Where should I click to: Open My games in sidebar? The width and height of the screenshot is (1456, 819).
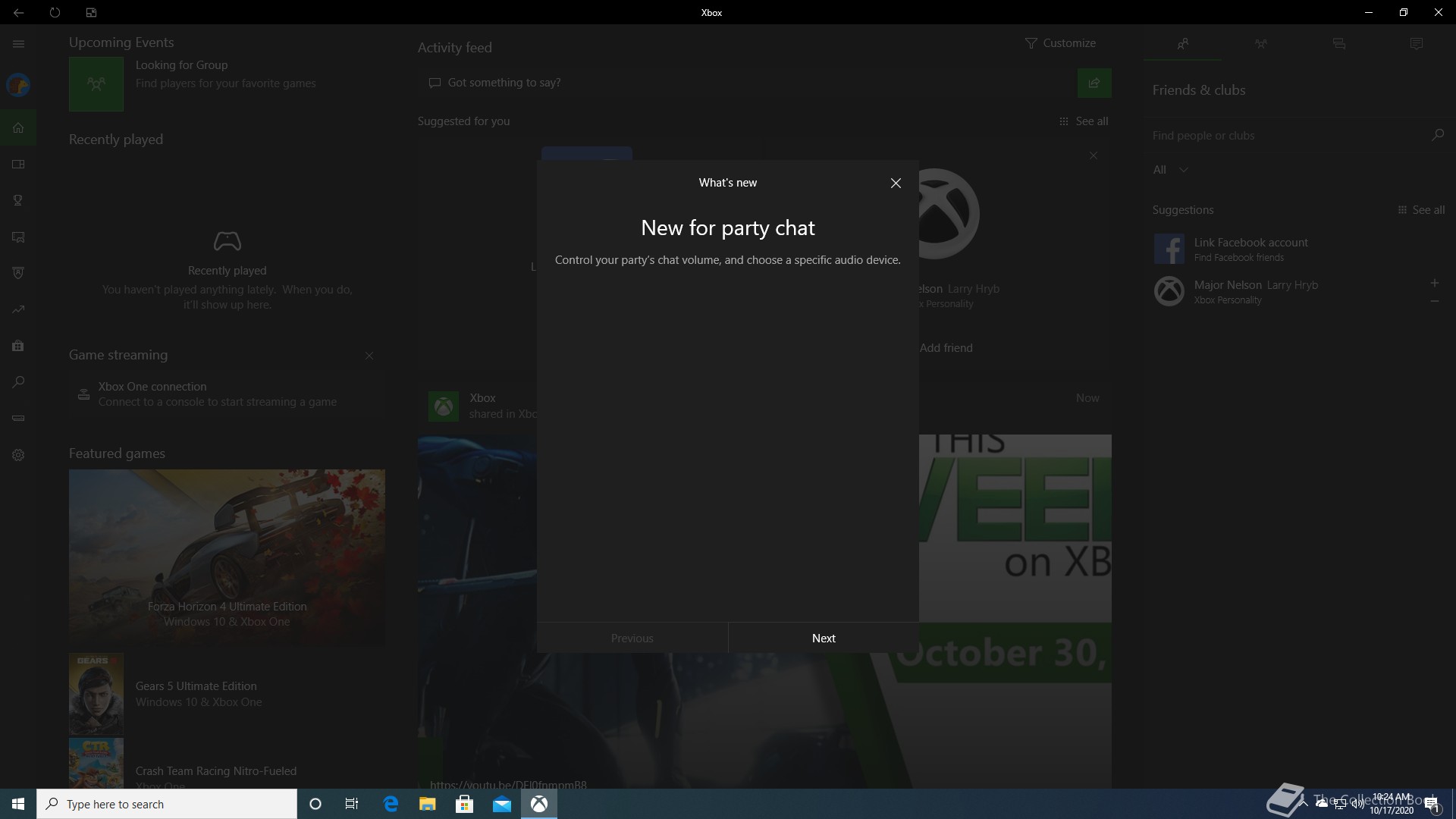[18, 164]
